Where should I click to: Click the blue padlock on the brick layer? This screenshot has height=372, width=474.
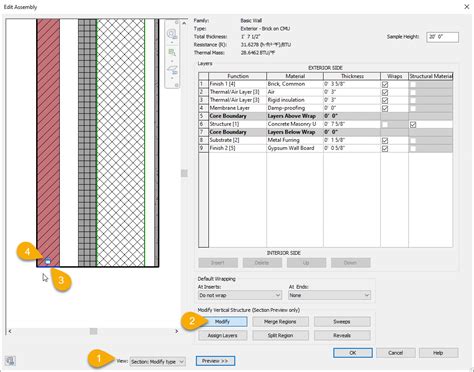point(48,262)
